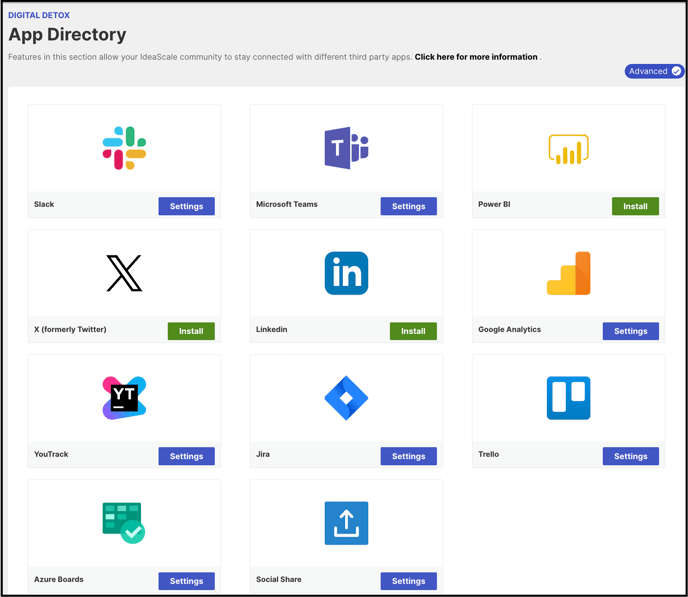Open YouTrack Settings
This screenshot has height=597, width=688.
tap(186, 456)
